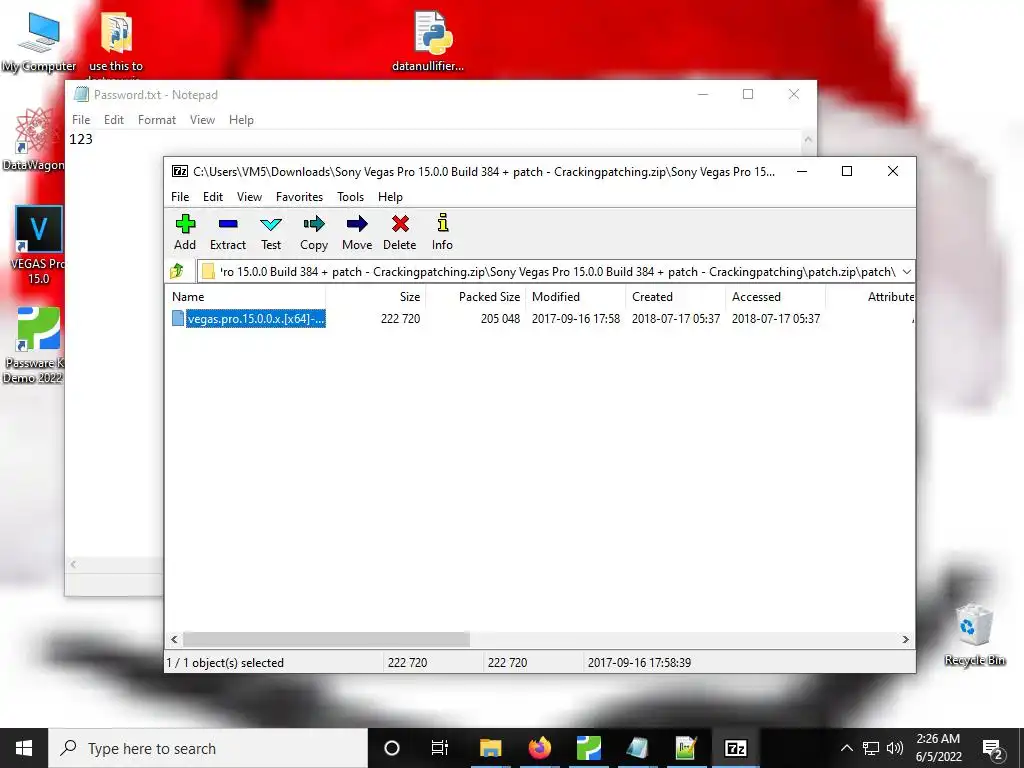The image size is (1024, 768).
Task: Close the Password.txt Notepad window
Action: point(793,94)
